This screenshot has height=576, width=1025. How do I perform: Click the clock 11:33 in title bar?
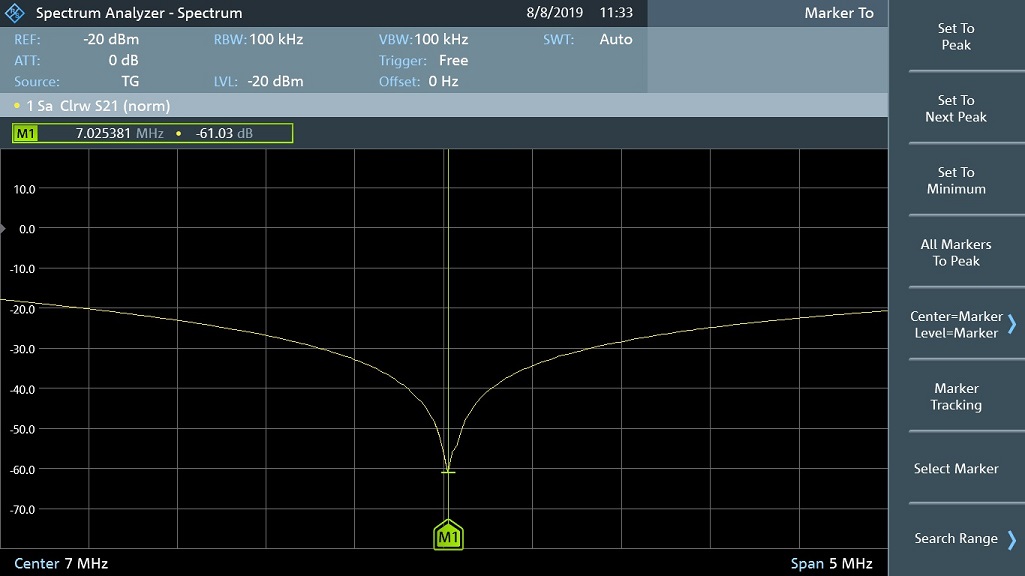click(616, 12)
